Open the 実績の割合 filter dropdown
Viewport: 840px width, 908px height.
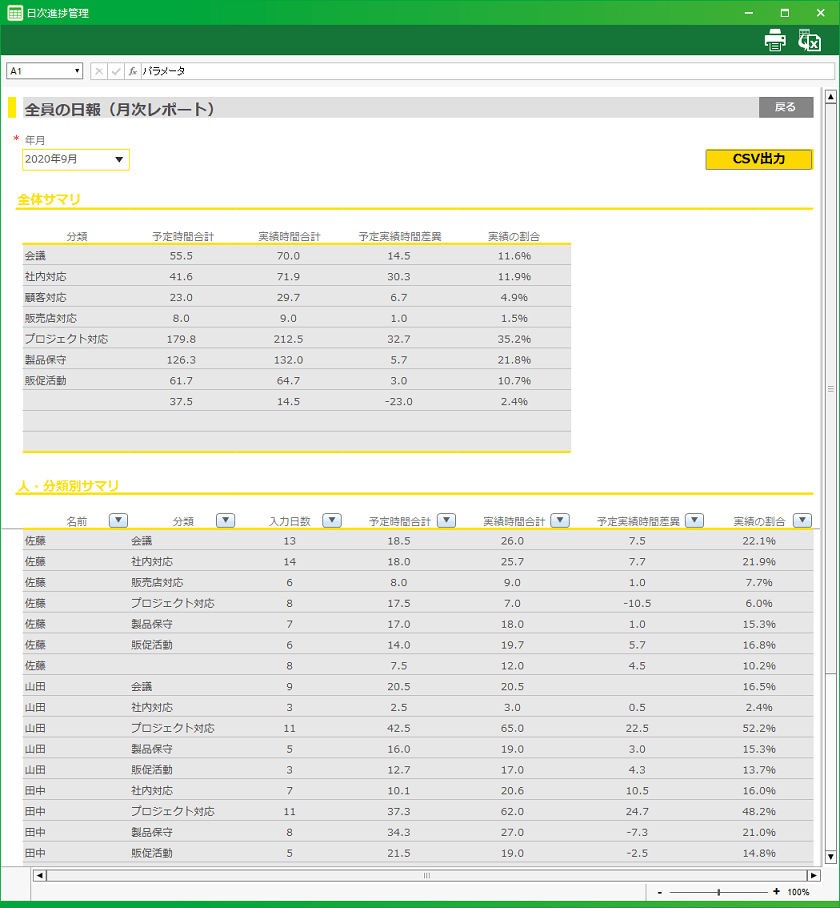[x=801, y=520]
